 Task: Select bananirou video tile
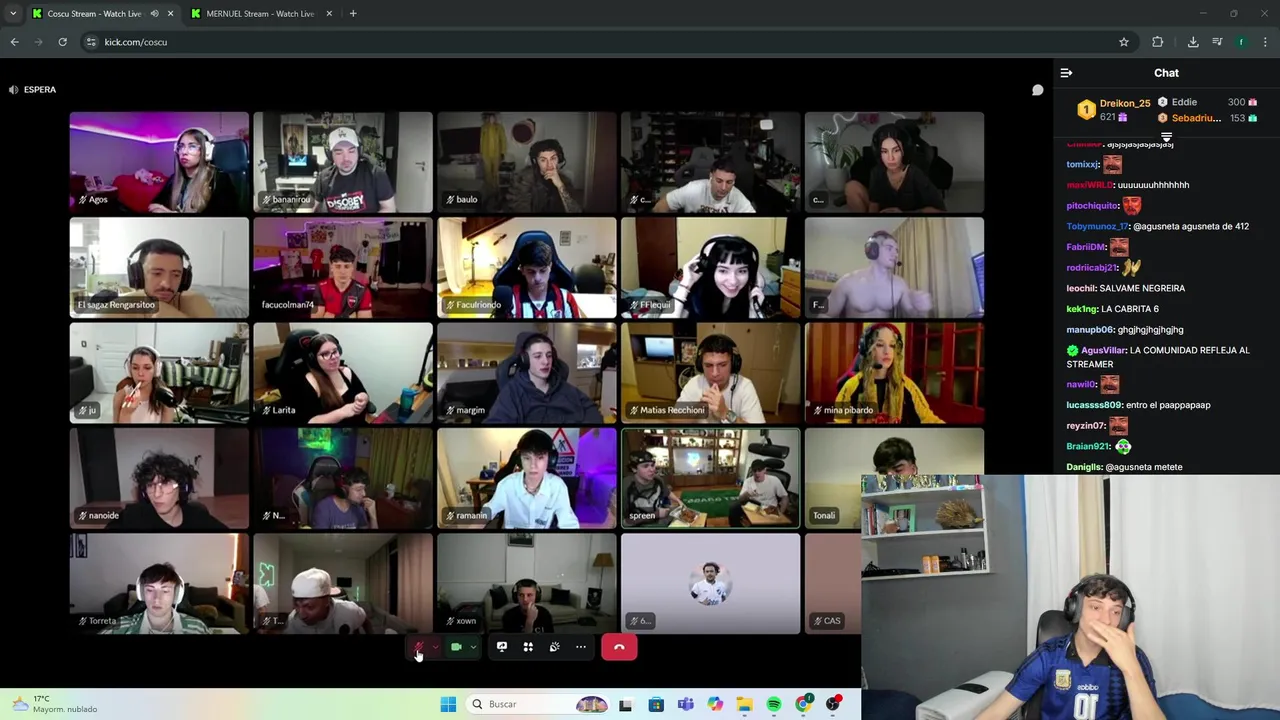(343, 161)
